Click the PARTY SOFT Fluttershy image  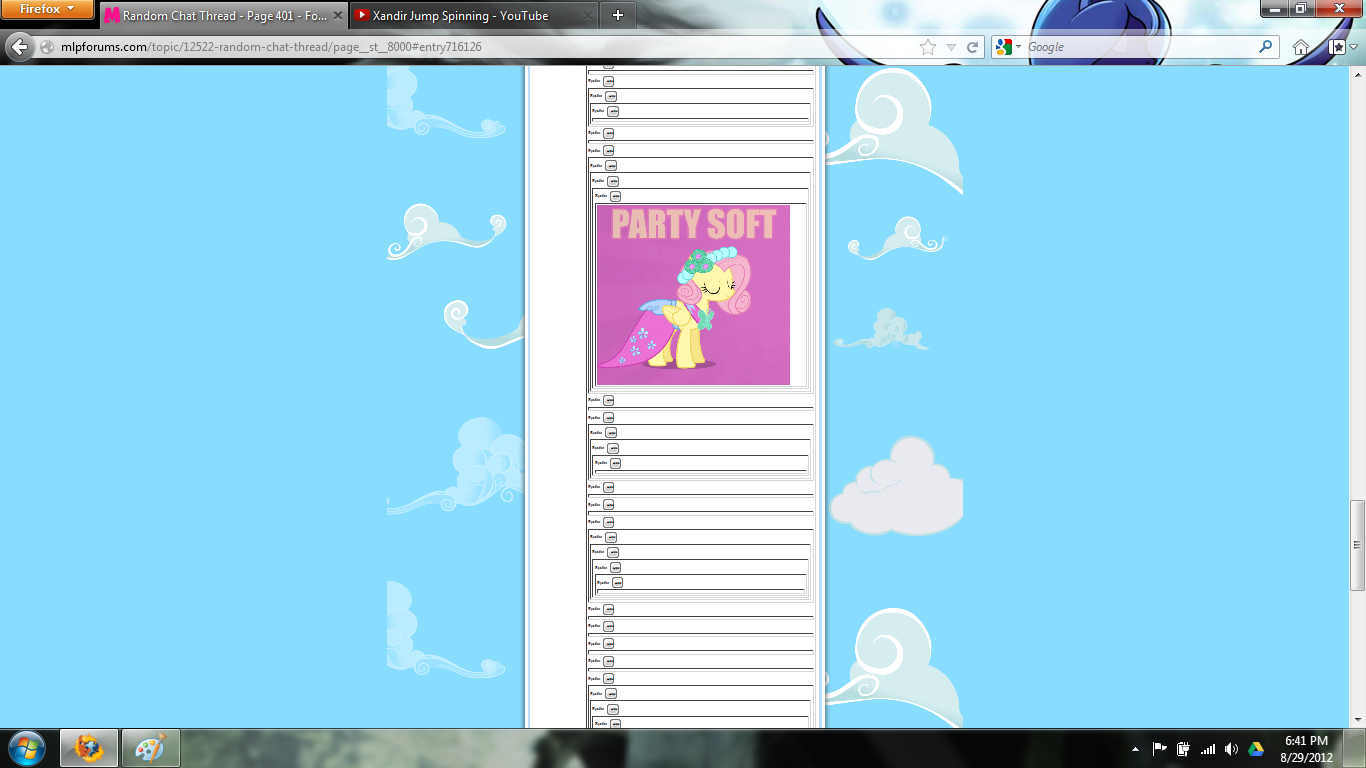click(x=693, y=295)
